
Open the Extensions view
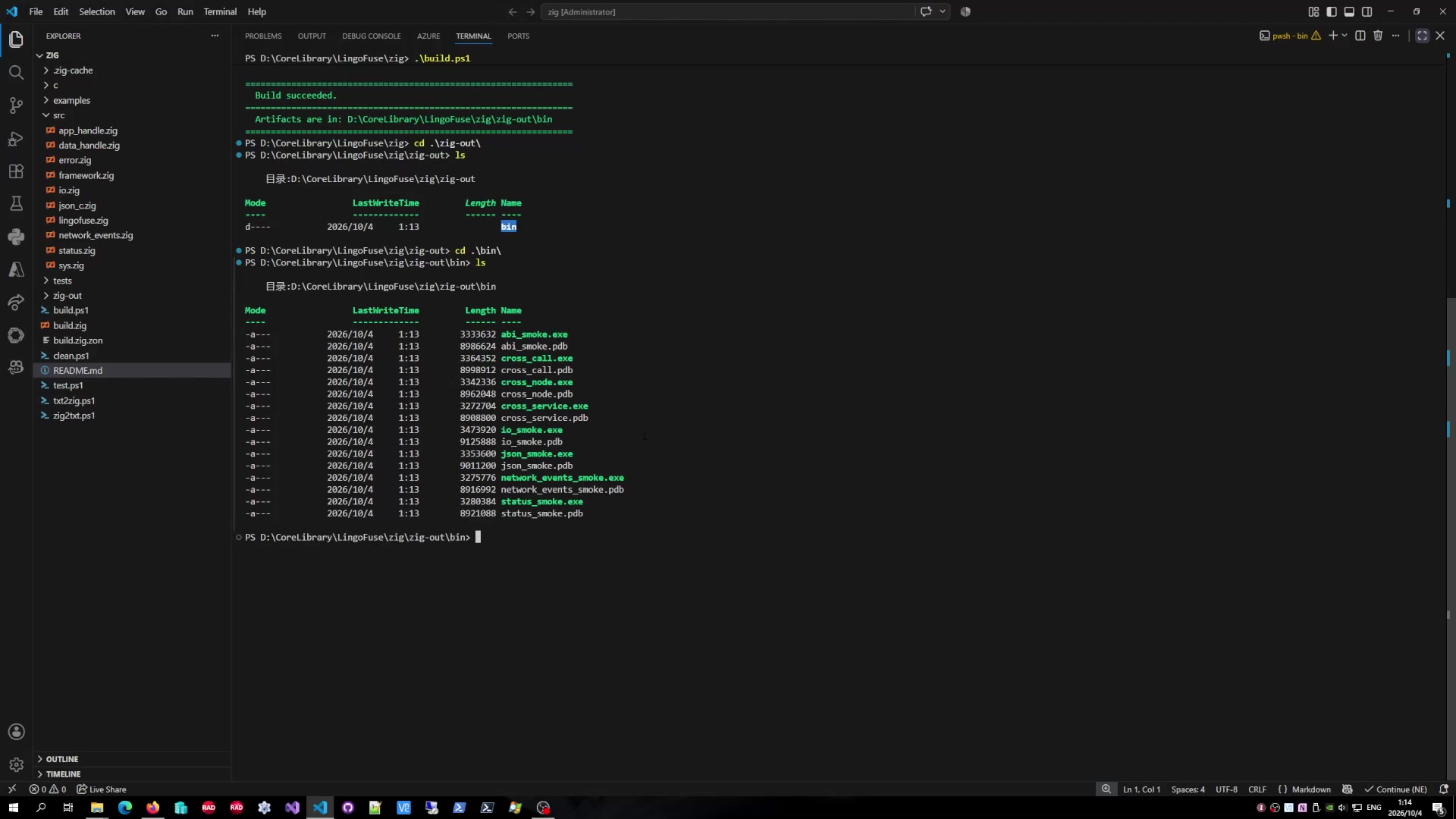pos(16,171)
